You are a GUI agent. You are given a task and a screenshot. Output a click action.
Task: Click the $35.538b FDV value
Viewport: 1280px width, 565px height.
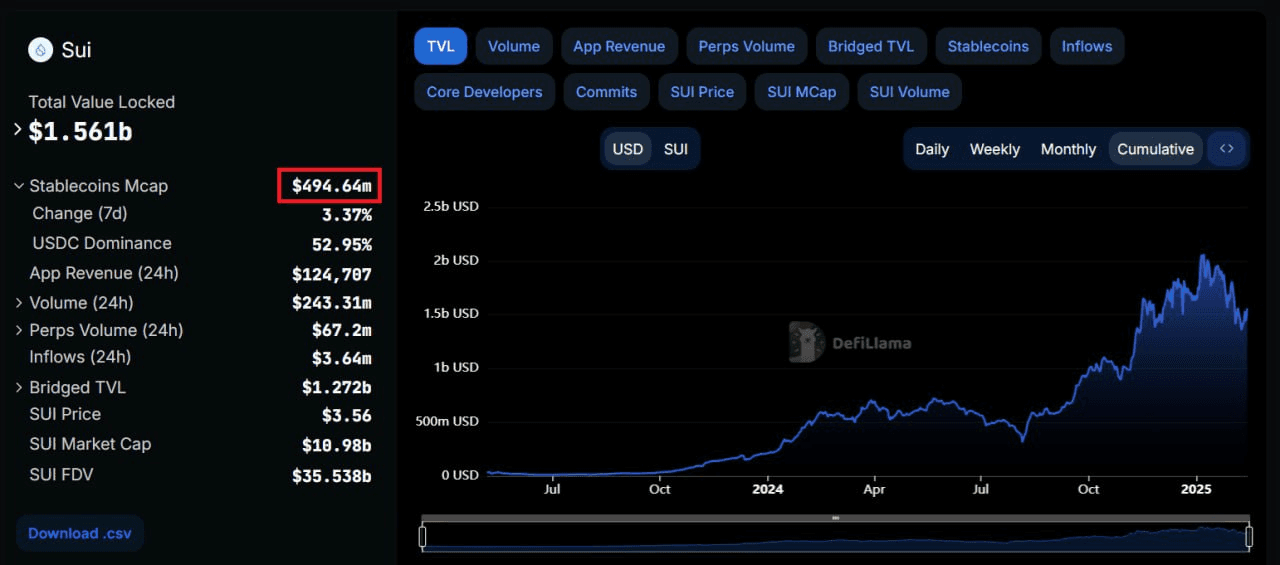pyautogui.click(x=332, y=476)
